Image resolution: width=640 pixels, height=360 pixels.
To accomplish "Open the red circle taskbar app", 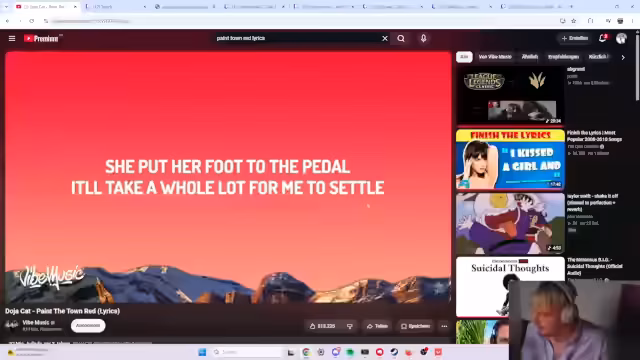I will (x=380, y=352).
